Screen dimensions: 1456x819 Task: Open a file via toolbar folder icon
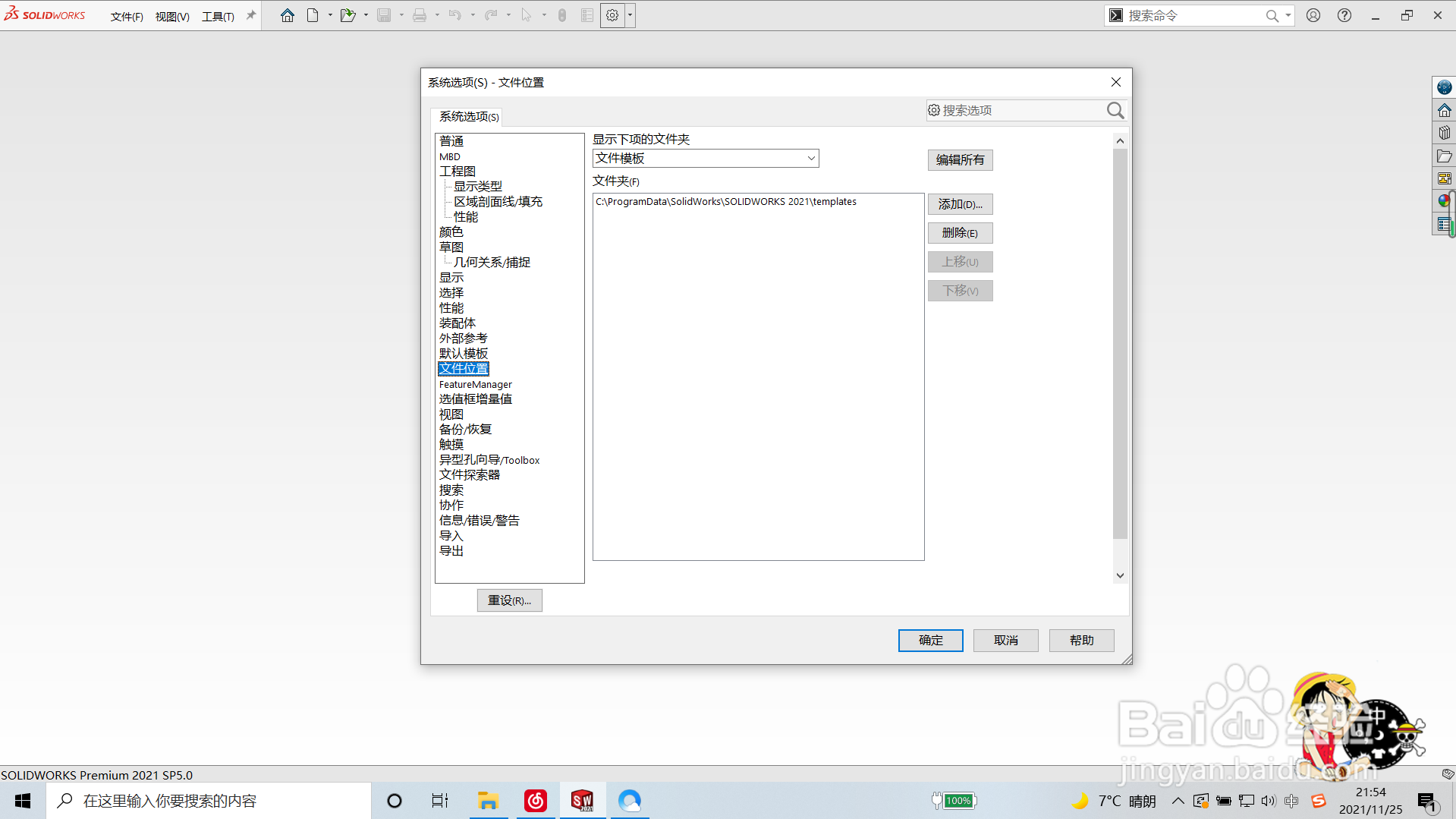click(x=347, y=15)
